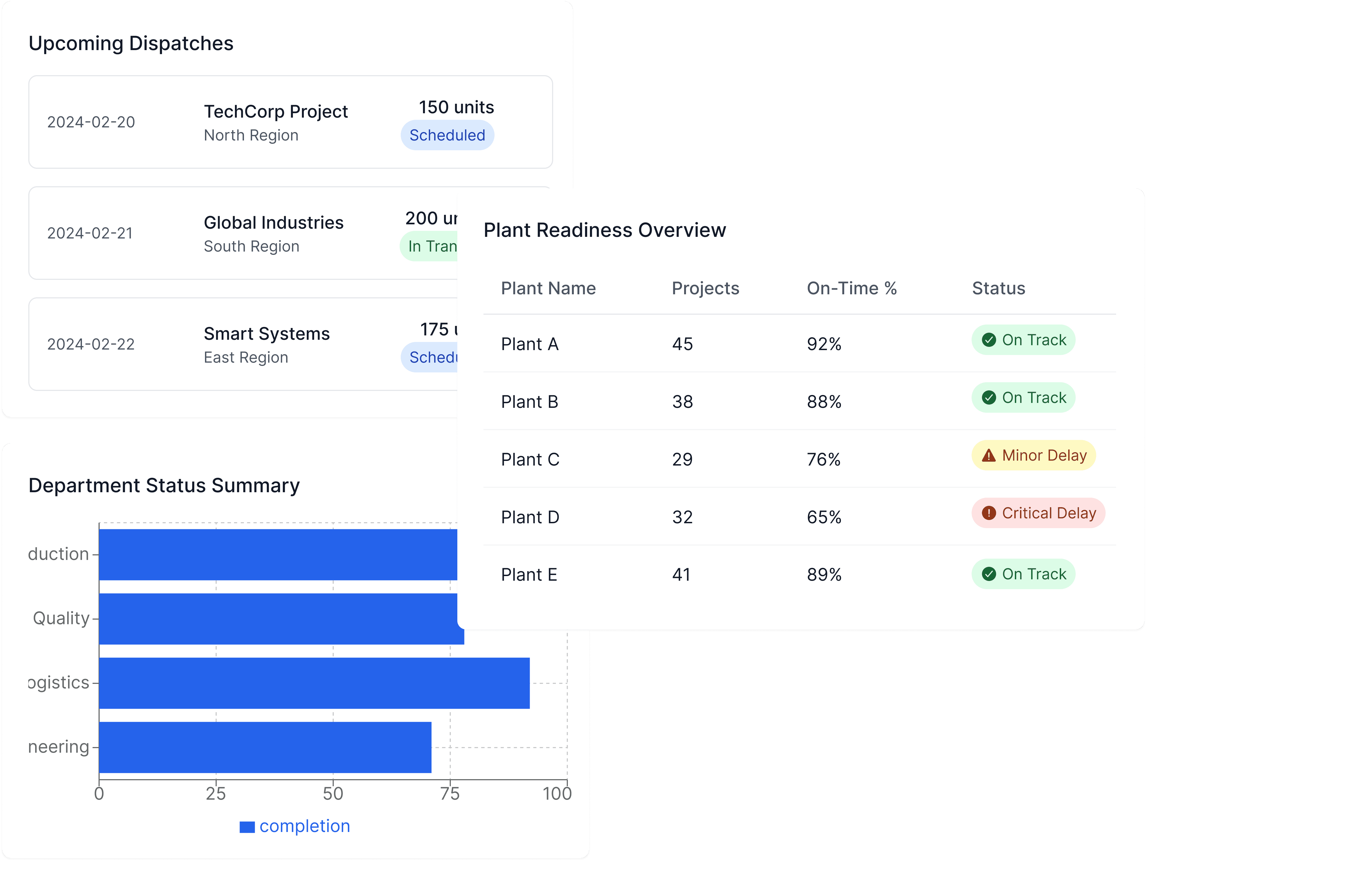Viewport: 1372px width, 869px height.
Task: Click the On Track check icon for Plant A
Action: click(988, 339)
